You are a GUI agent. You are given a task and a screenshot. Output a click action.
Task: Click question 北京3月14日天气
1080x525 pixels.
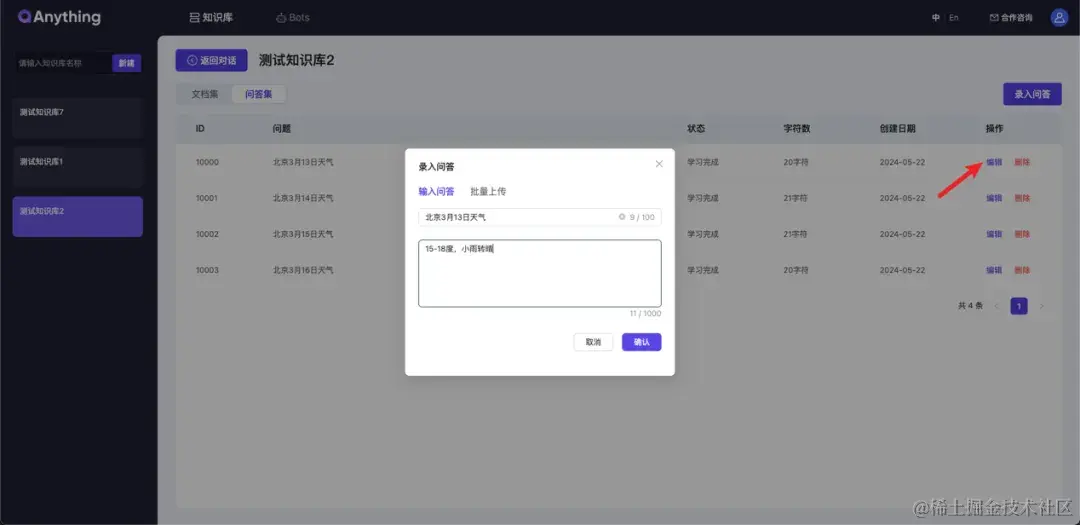tap(303, 198)
